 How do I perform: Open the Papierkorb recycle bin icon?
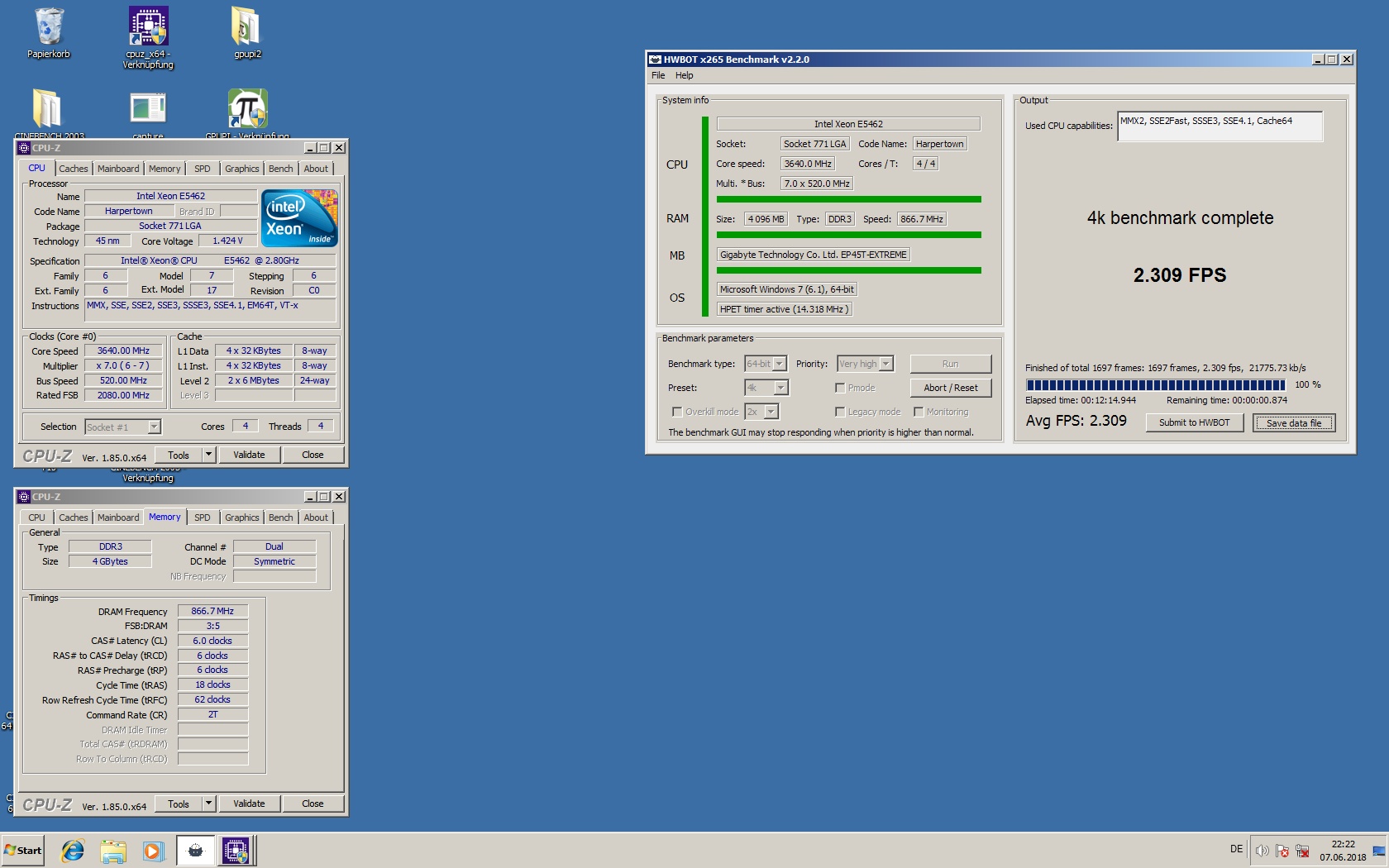(49, 33)
